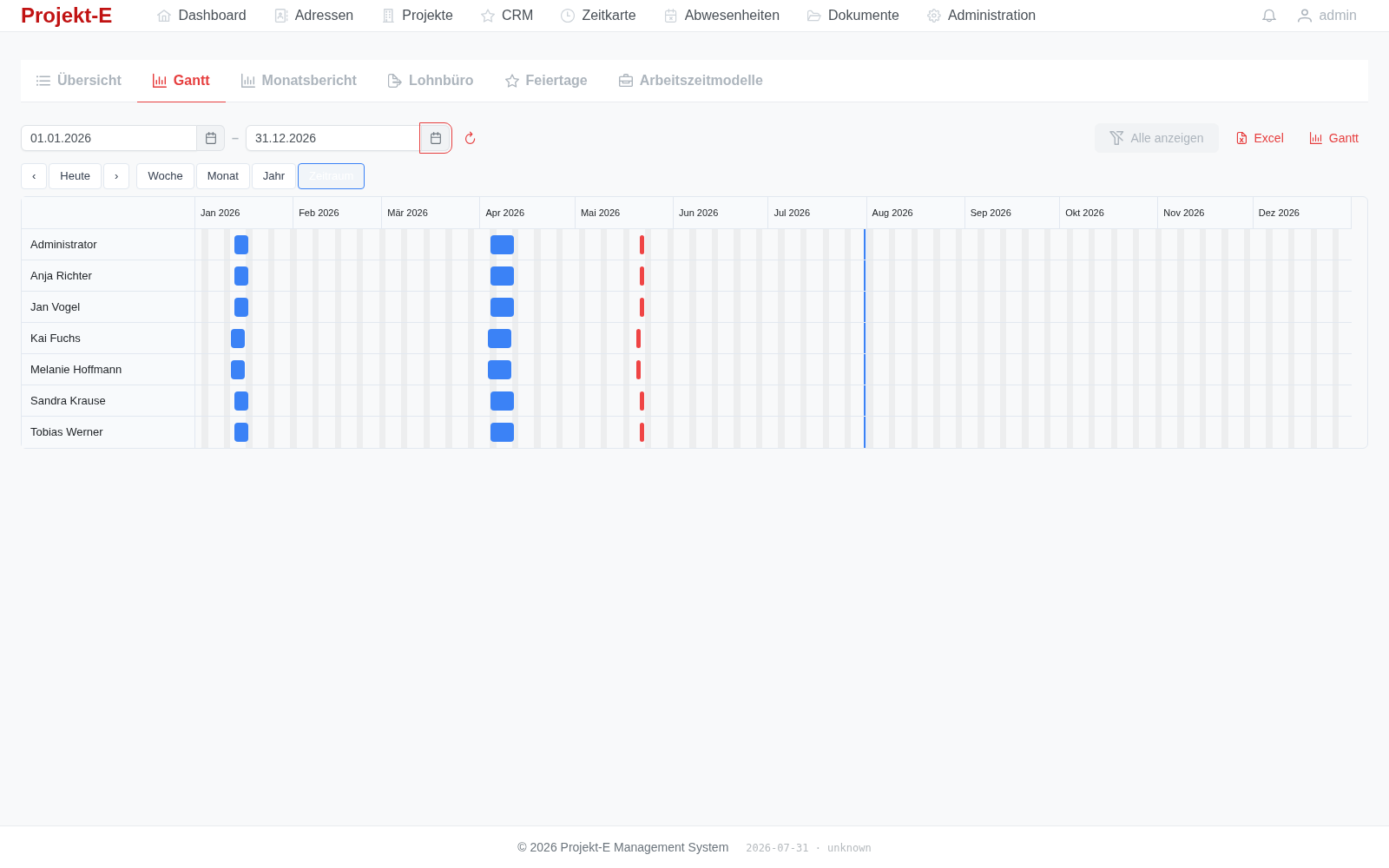
Task: Switch to the Feiertage tab
Action: coord(546,81)
